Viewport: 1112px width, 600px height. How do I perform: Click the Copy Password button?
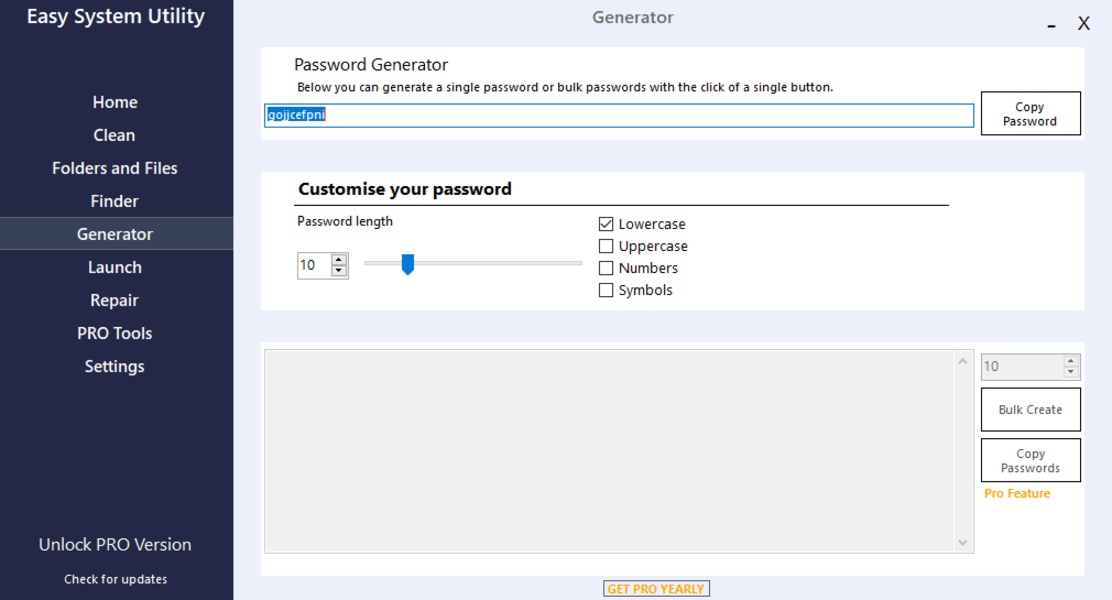tap(1030, 114)
